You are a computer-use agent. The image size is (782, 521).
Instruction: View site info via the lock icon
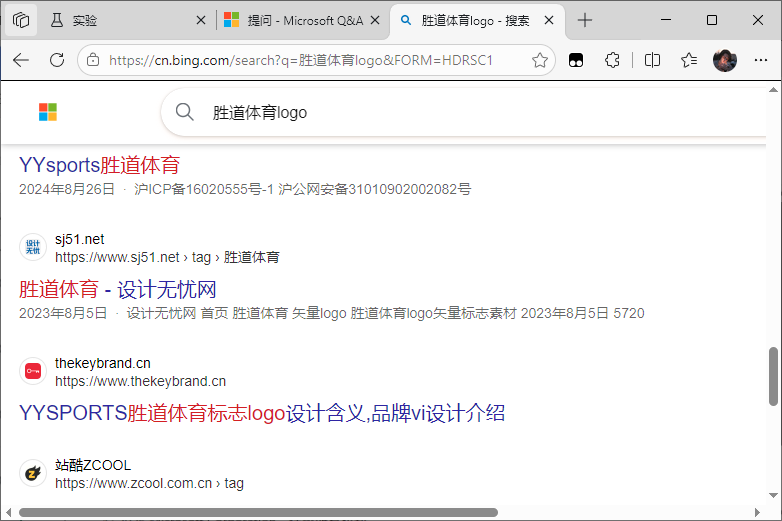(93, 60)
